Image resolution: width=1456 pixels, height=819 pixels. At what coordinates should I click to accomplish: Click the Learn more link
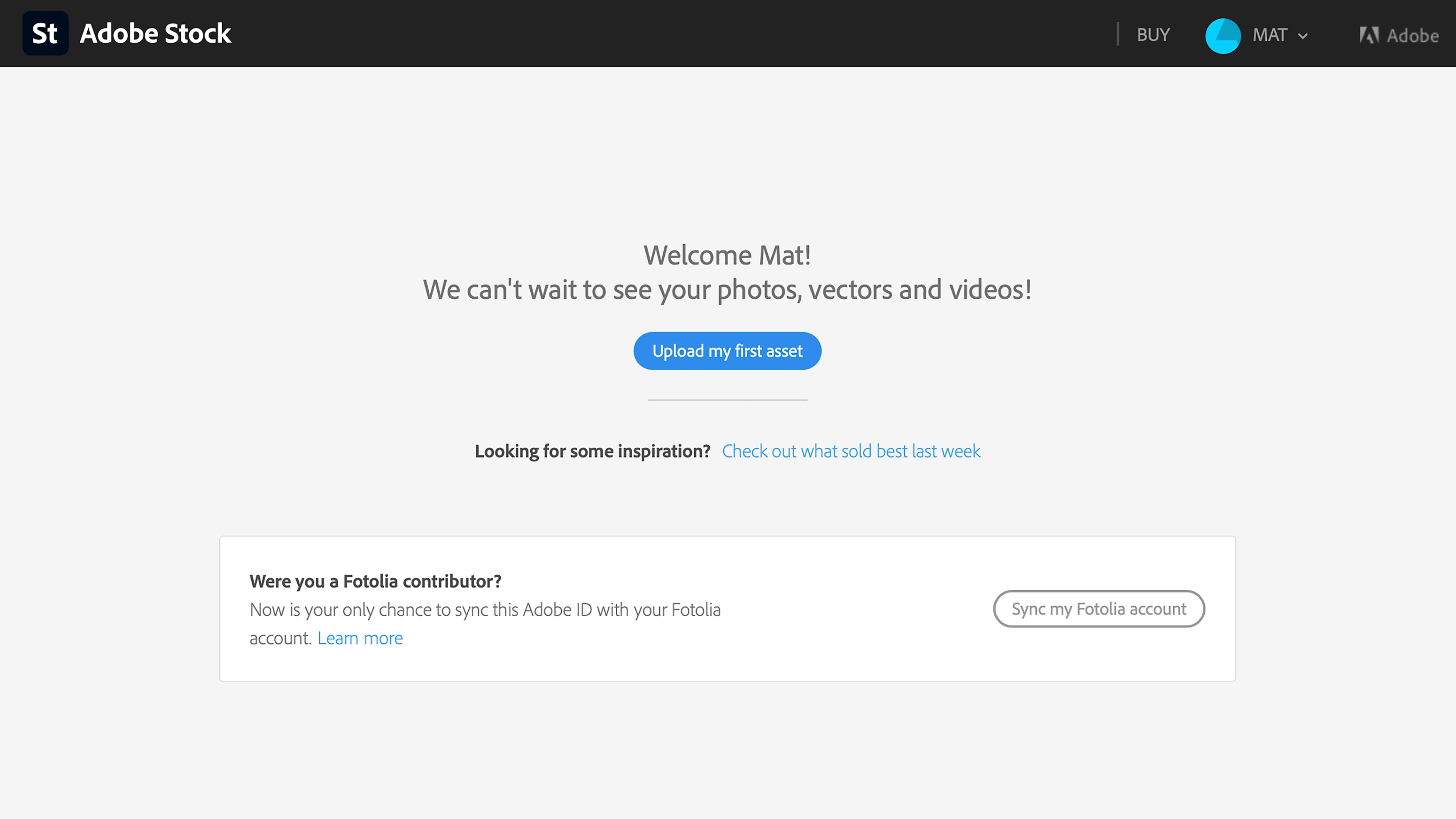(x=360, y=638)
